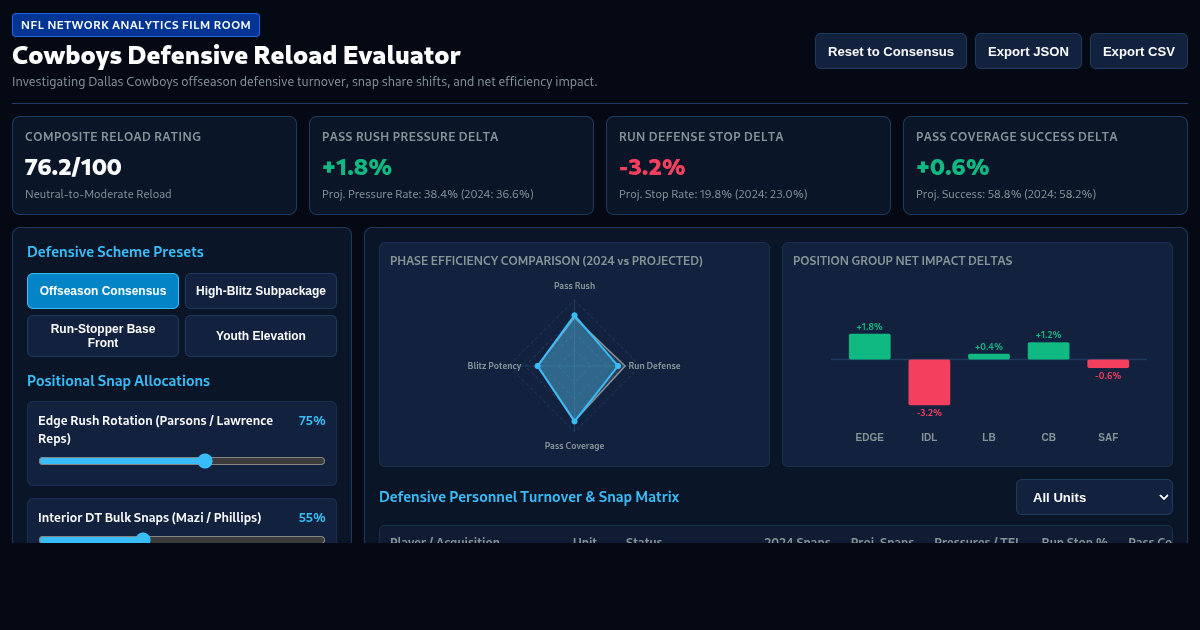The height and width of the screenshot is (630, 1200).
Task: Click the EDGE green bar in chart
Action: pos(869,346)
